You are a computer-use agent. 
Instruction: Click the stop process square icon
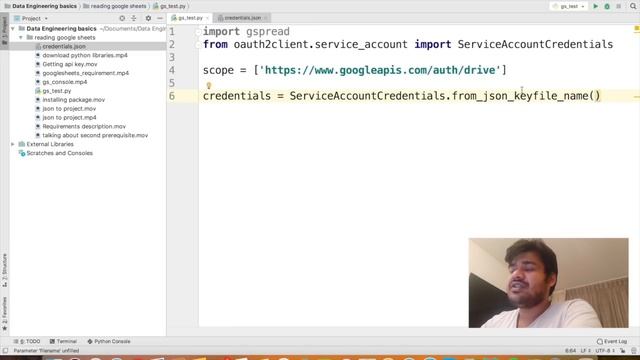618,6
